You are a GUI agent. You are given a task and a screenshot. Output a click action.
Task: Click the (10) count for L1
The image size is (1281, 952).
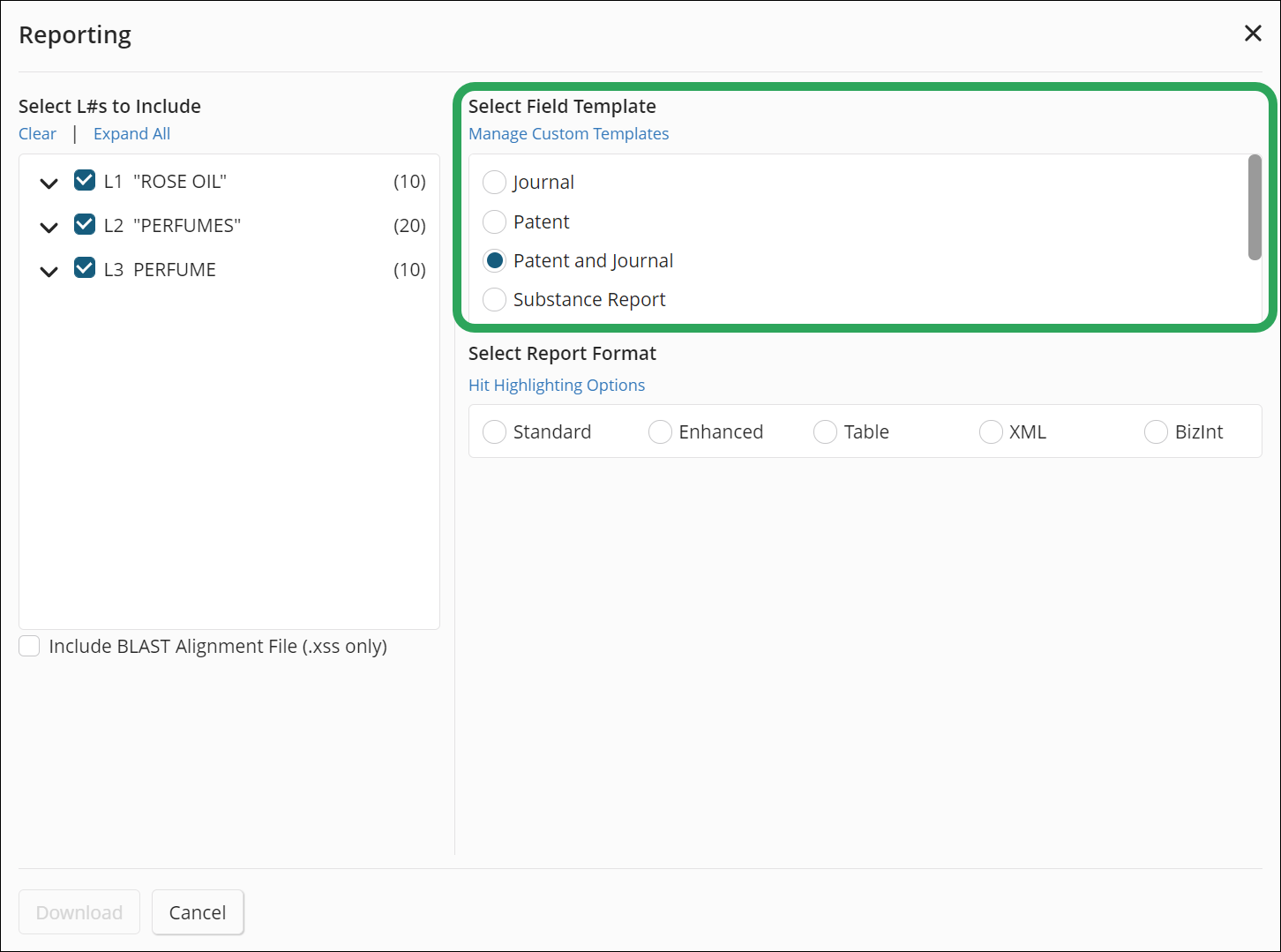point(409,181)
